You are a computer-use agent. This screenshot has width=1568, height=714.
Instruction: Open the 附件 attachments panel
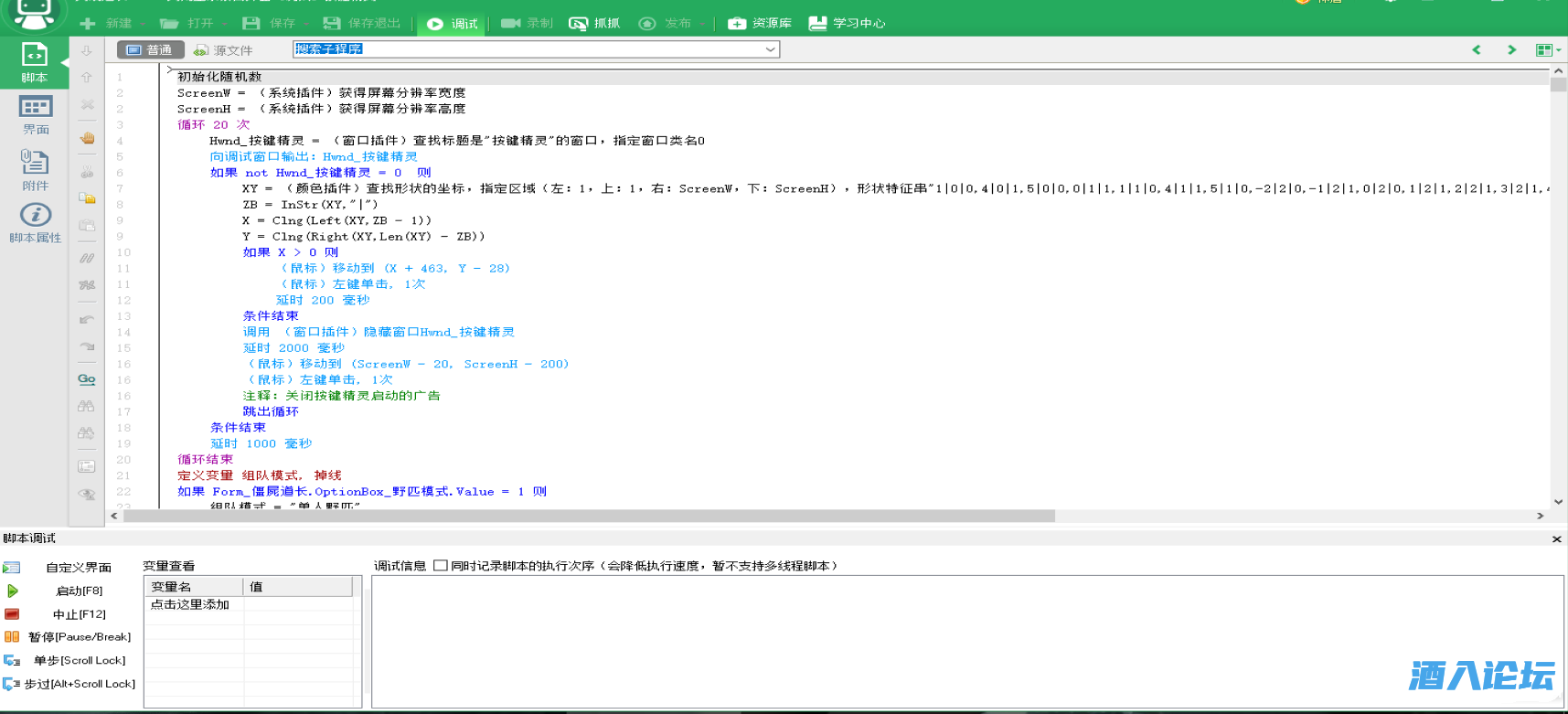pos(35,170)
